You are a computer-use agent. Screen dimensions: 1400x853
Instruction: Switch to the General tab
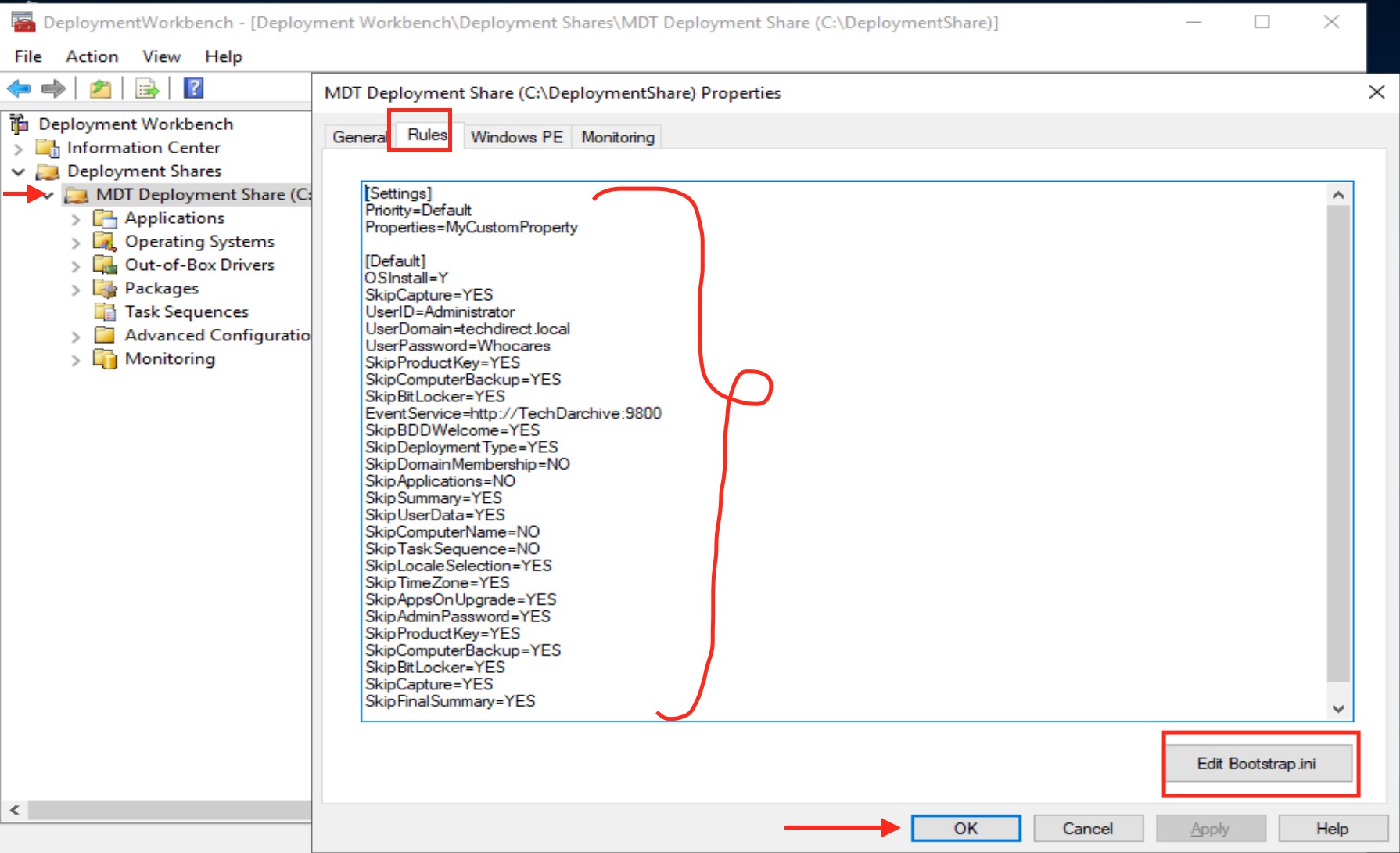358,137
